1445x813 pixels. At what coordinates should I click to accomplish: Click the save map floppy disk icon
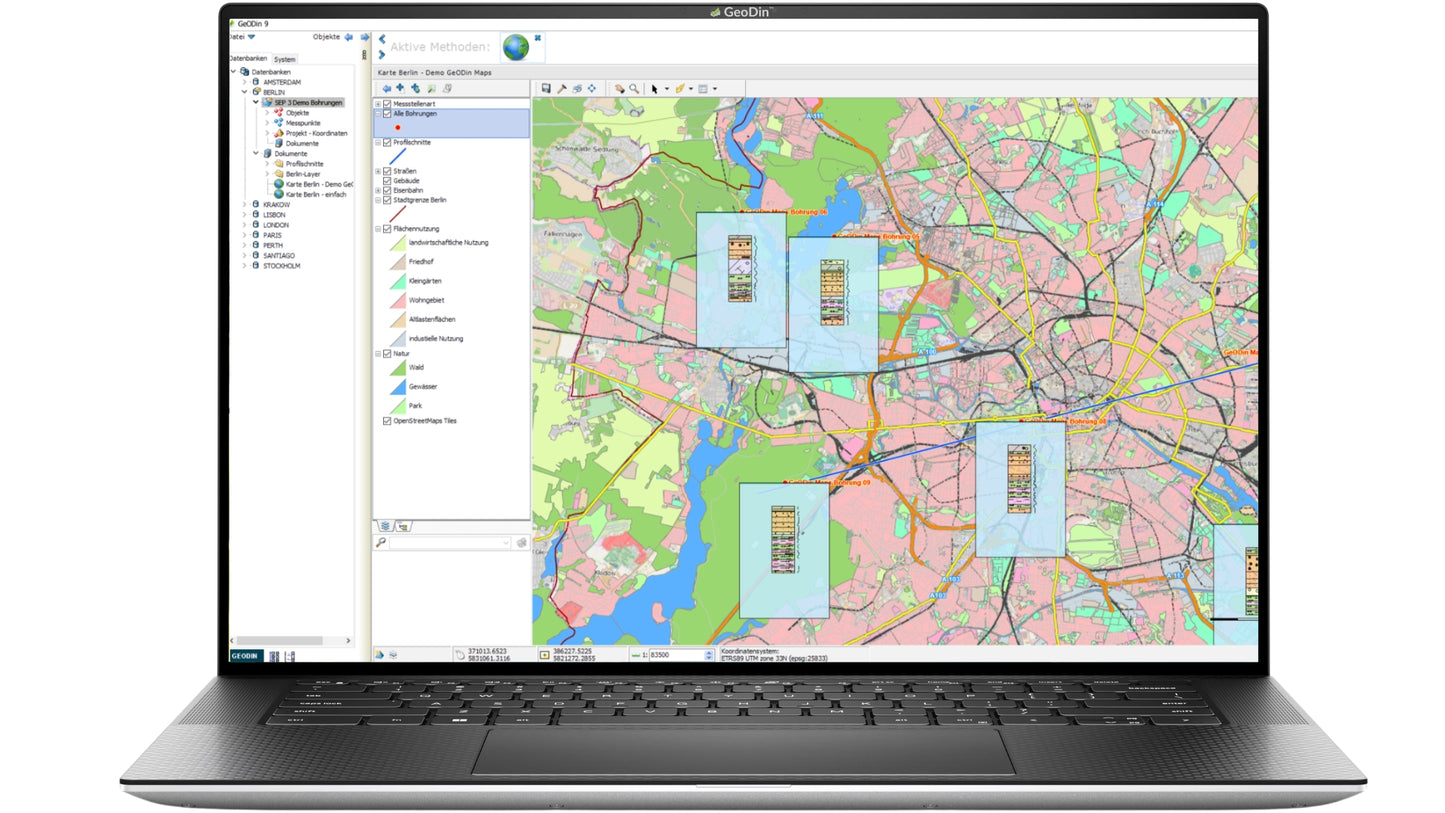546,89
